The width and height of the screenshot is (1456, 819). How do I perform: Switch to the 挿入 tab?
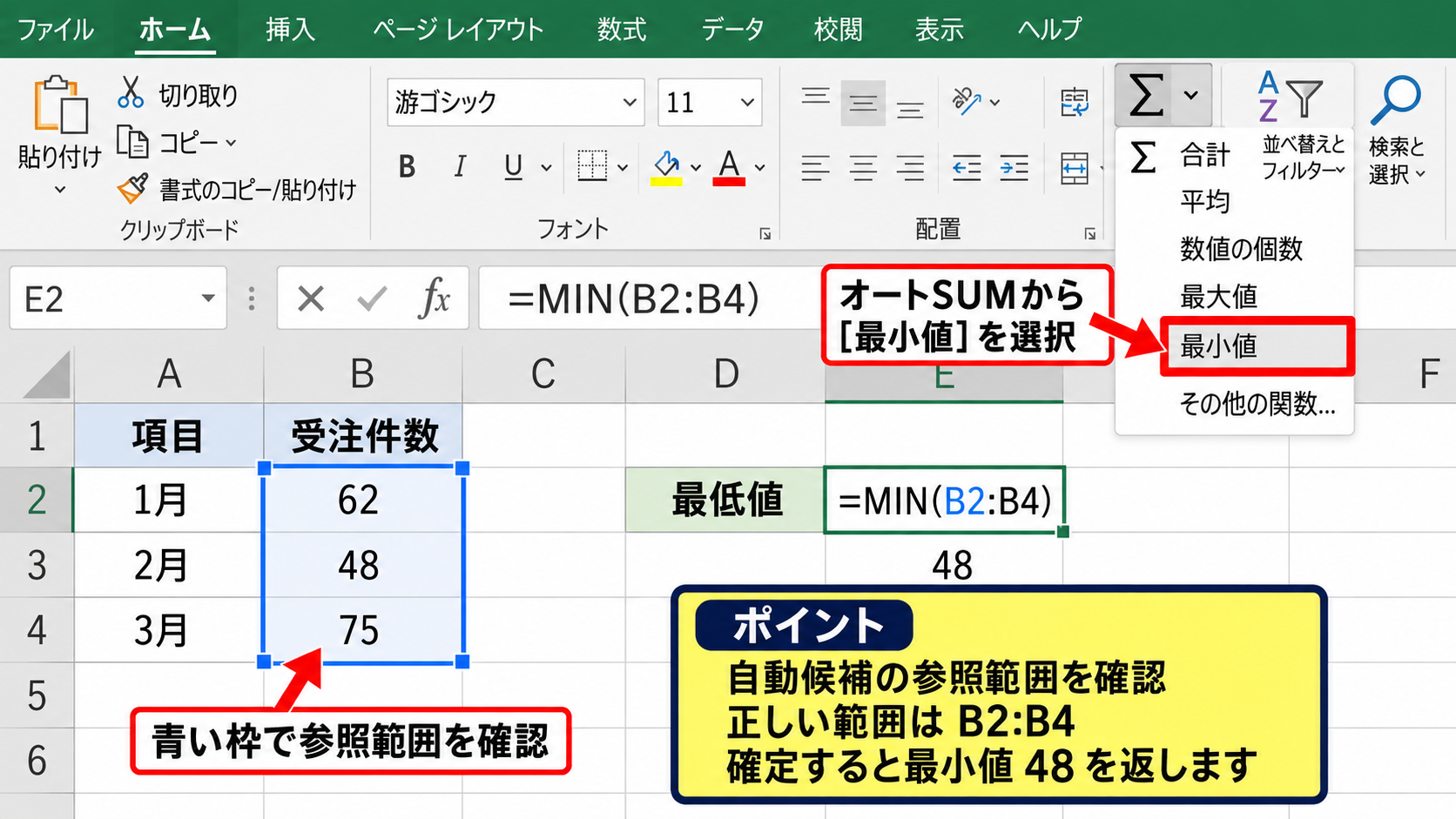290,29
